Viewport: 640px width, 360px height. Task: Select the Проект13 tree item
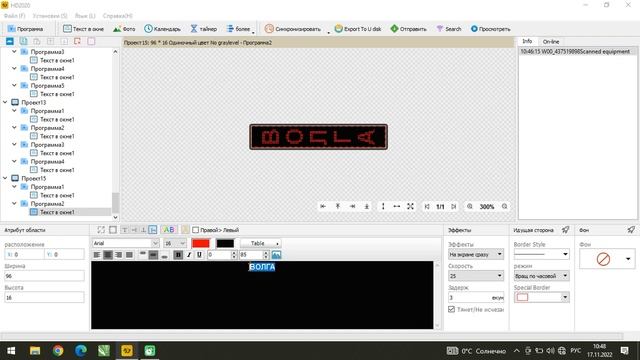coord(33,102)
